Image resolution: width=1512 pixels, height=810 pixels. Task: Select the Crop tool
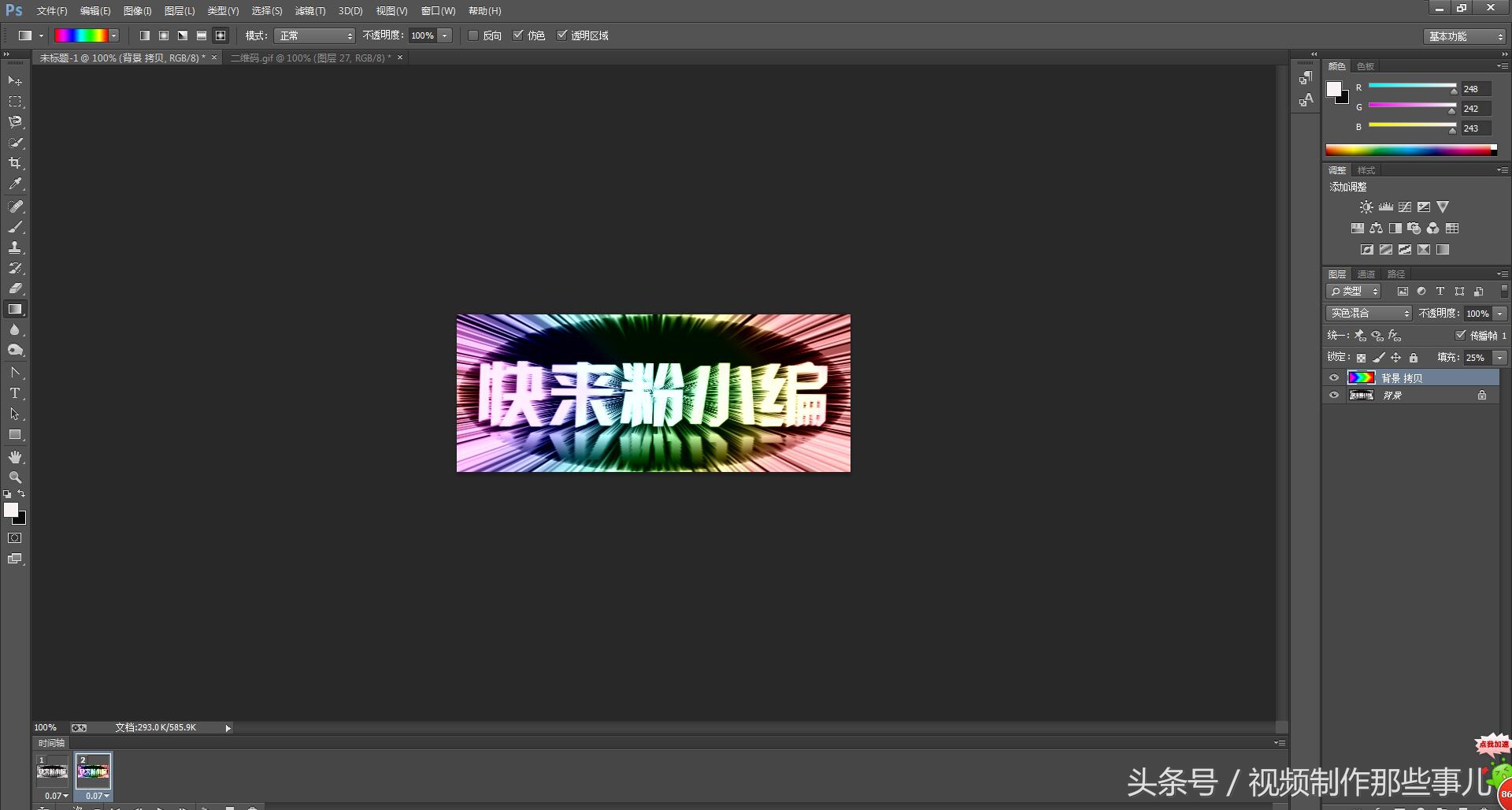click(x=15, y=163)
